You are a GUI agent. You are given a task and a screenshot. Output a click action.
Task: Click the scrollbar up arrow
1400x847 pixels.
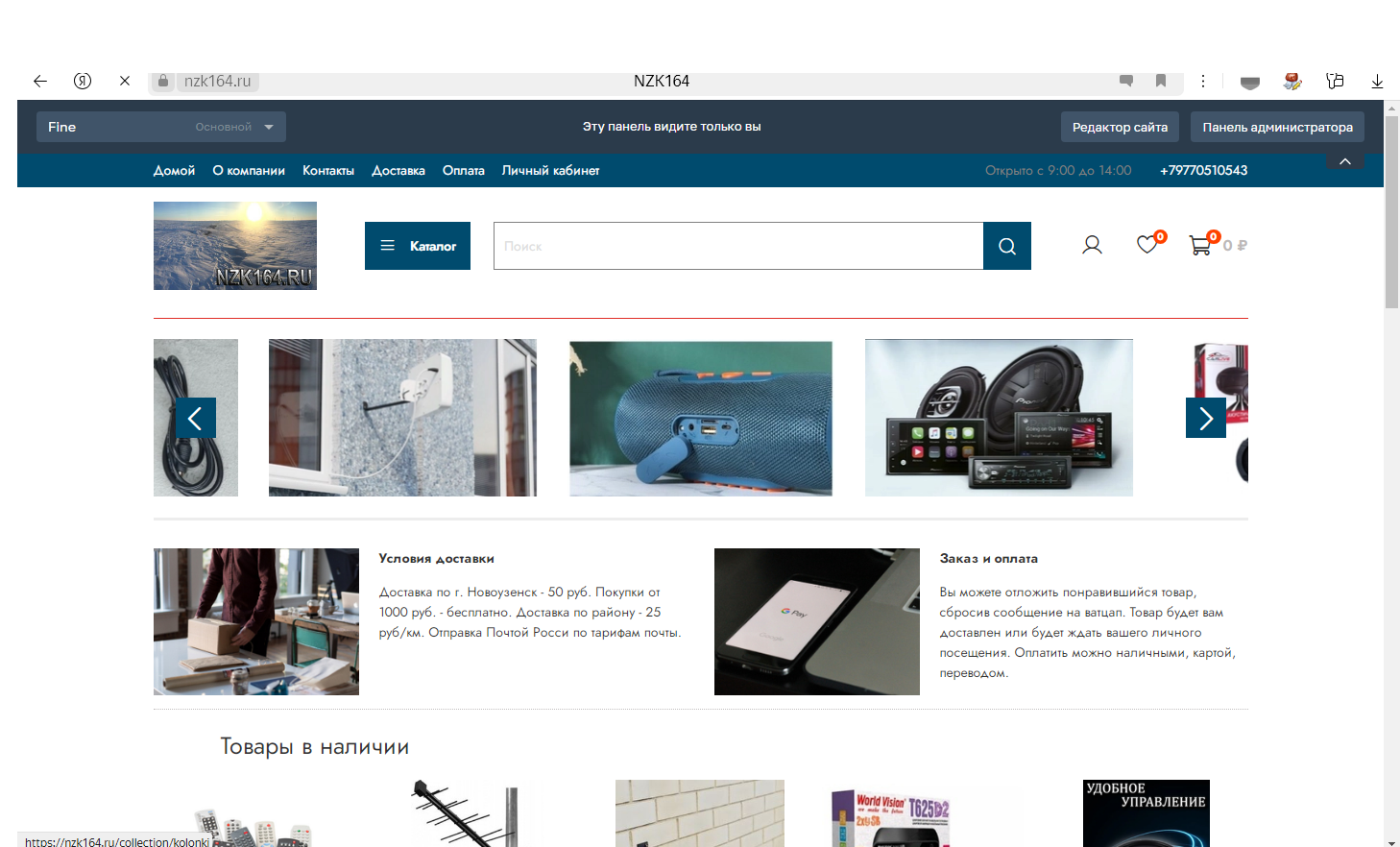(x=1391, y=108)
